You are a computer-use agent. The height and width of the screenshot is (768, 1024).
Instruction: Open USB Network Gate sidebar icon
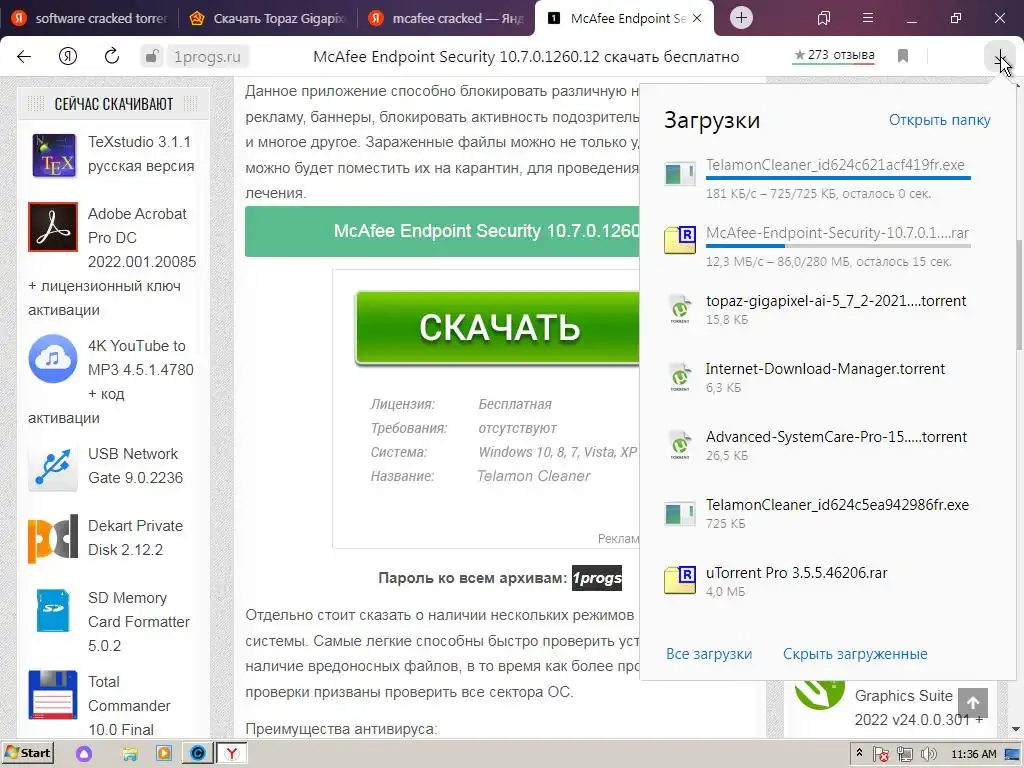53,466
